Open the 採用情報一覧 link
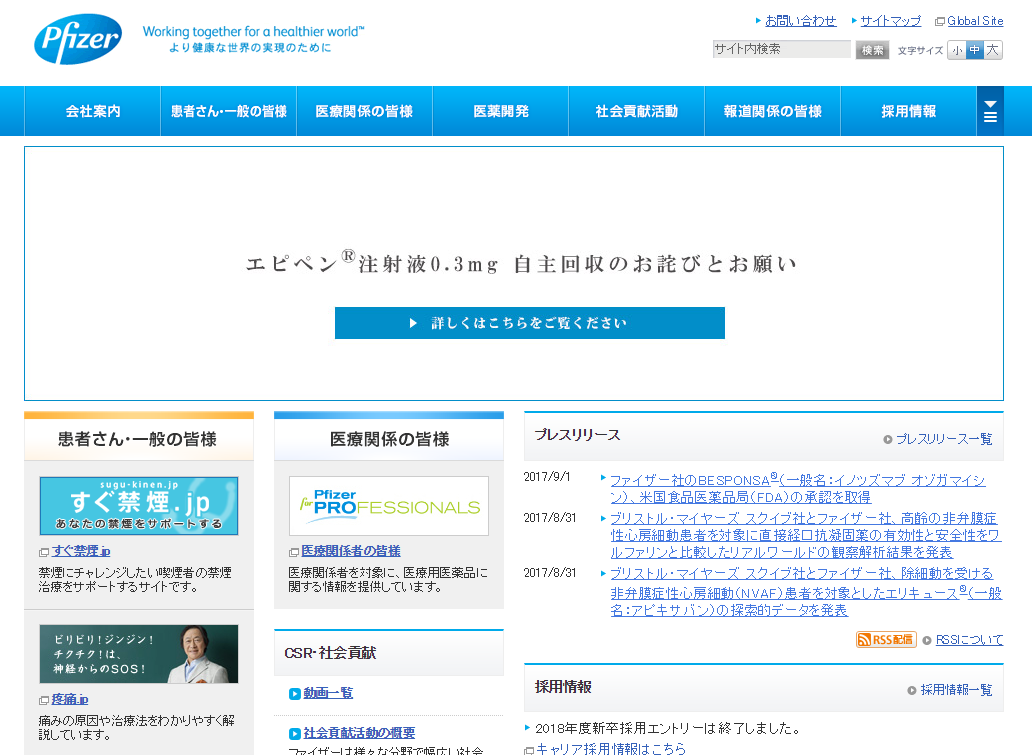 pos(956,690)
